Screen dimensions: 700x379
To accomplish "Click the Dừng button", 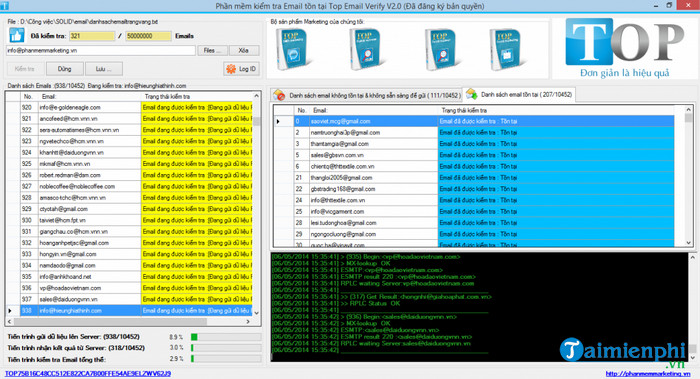I will coord(64,69).
